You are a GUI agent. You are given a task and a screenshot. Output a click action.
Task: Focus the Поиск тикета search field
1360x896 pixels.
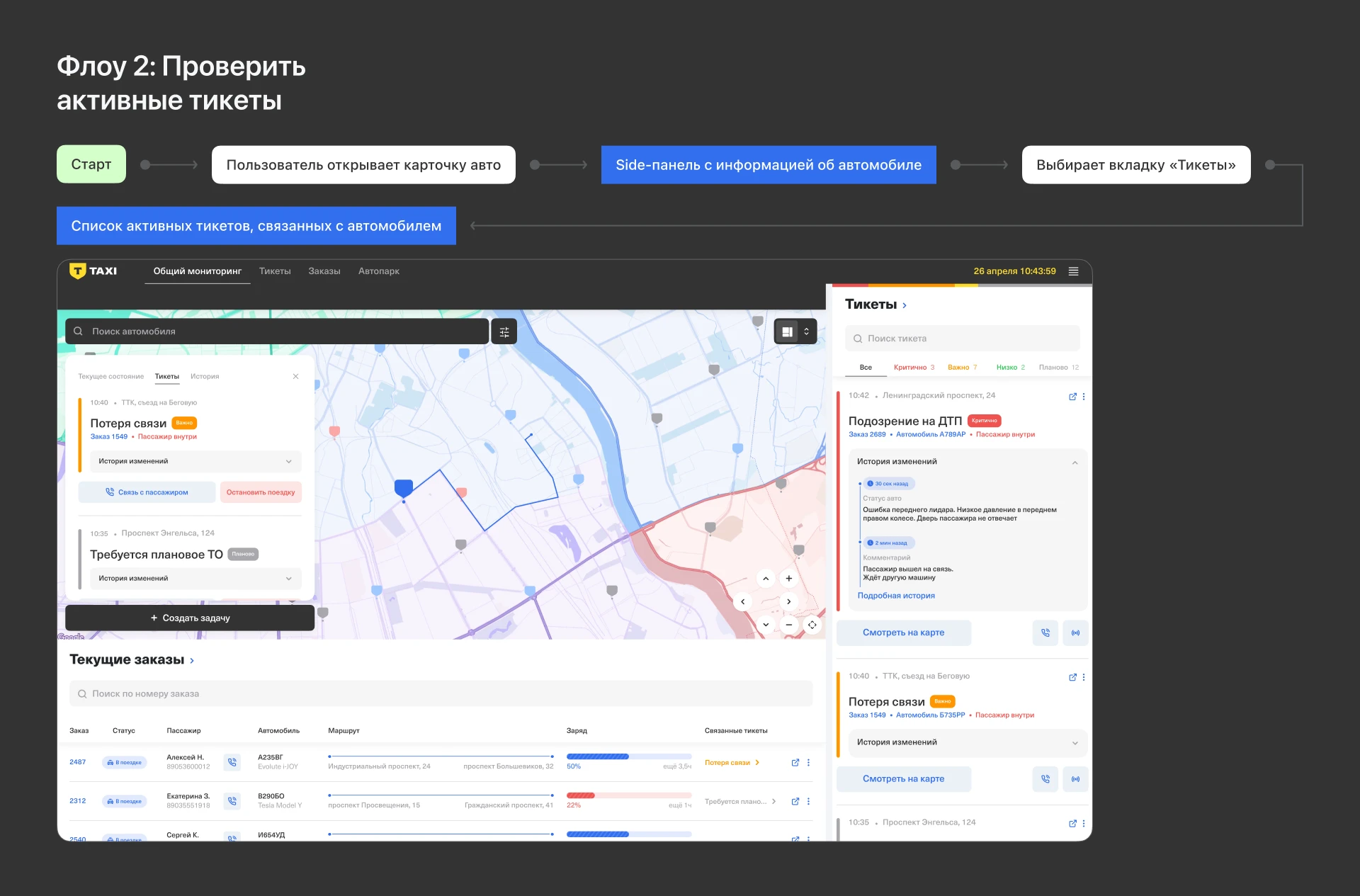(963, 339)
